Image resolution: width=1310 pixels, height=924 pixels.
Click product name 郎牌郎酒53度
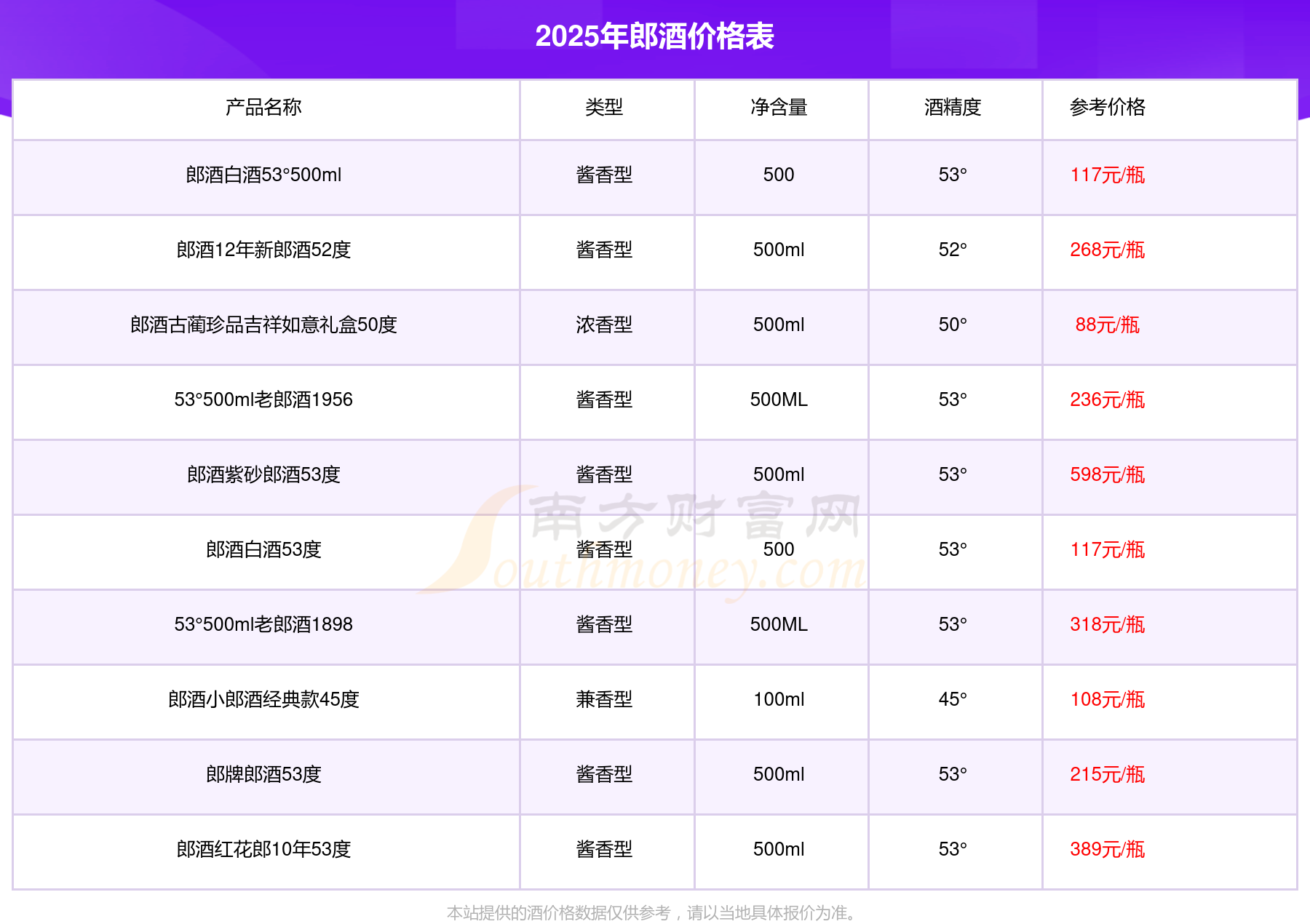pyautogui.click(x=263, y=775)
